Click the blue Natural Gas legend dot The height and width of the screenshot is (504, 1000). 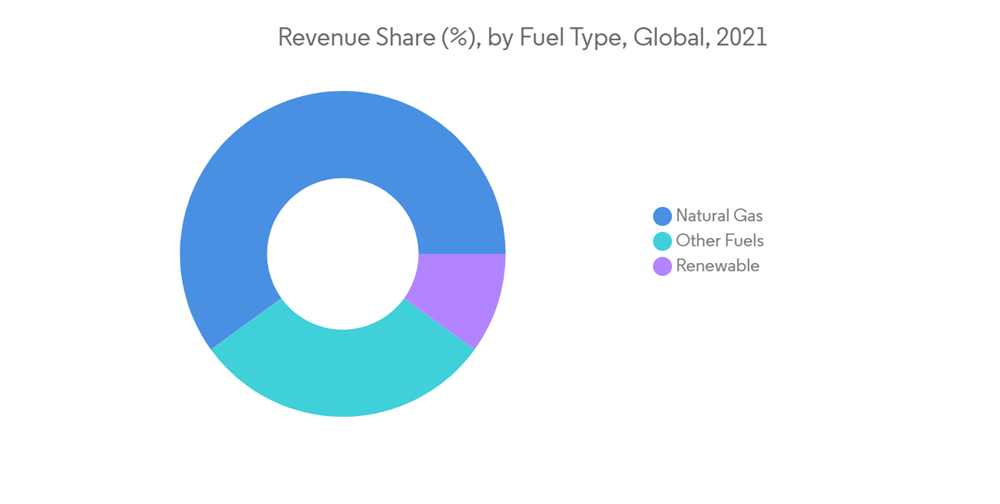(662, 216)
